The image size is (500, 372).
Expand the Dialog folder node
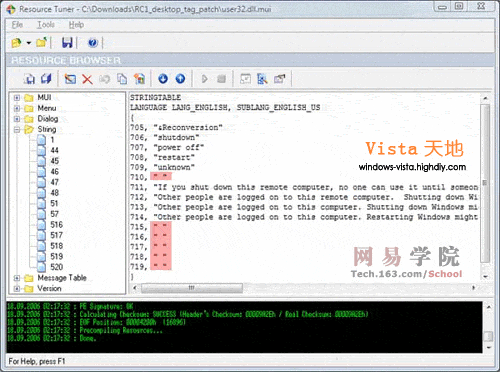click(x=17, y=119)
